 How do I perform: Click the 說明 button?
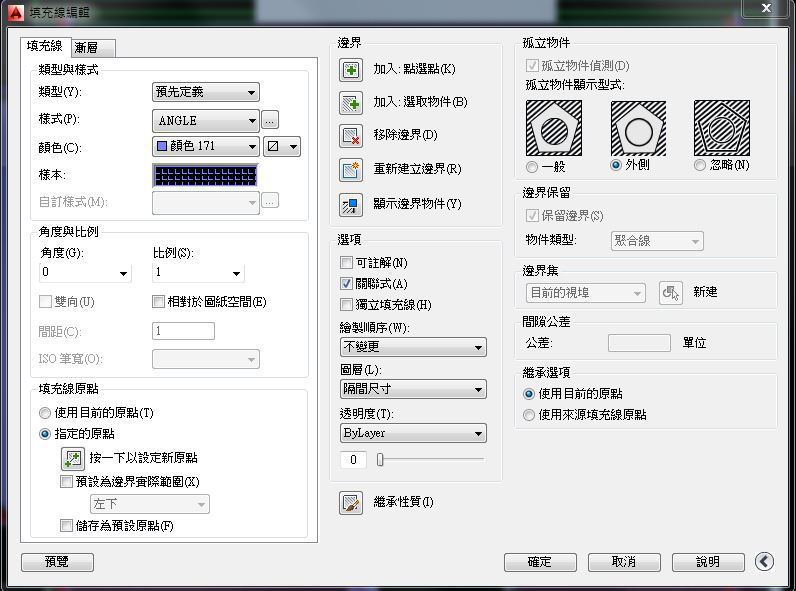click(708, 562)
